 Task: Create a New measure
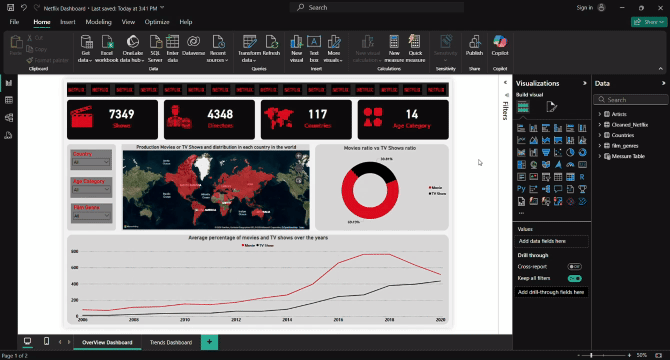[x=394, y=49]
